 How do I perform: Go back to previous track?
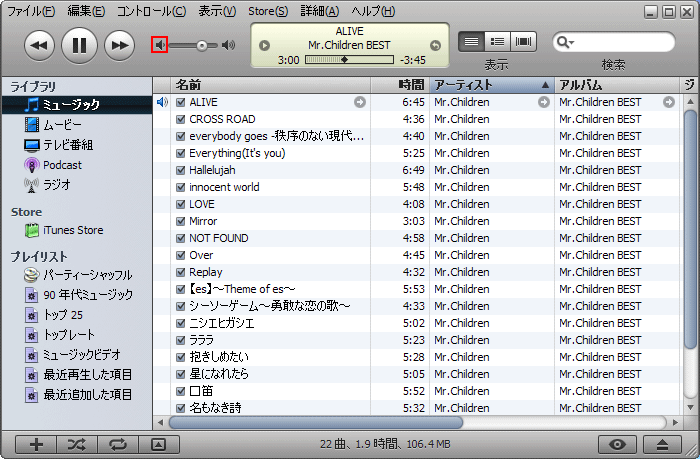[39, 45]
